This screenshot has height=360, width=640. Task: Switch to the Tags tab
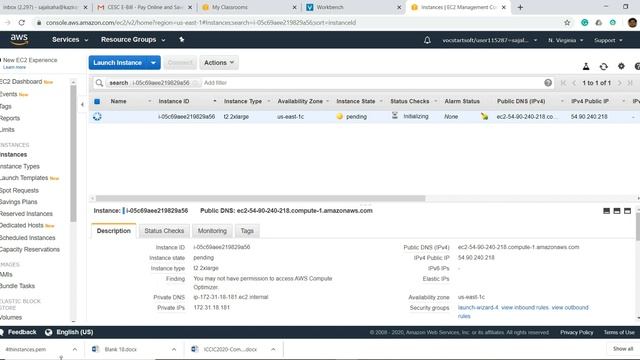pyautogui.click(x=247, y=231)
